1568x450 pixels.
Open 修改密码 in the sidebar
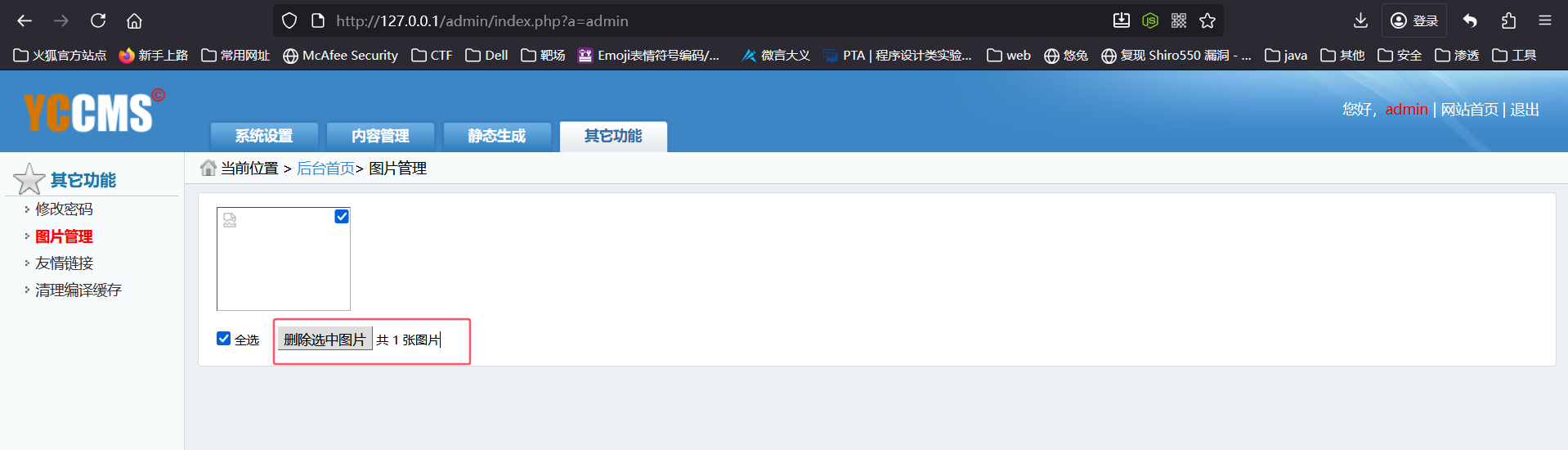point(64,209)
